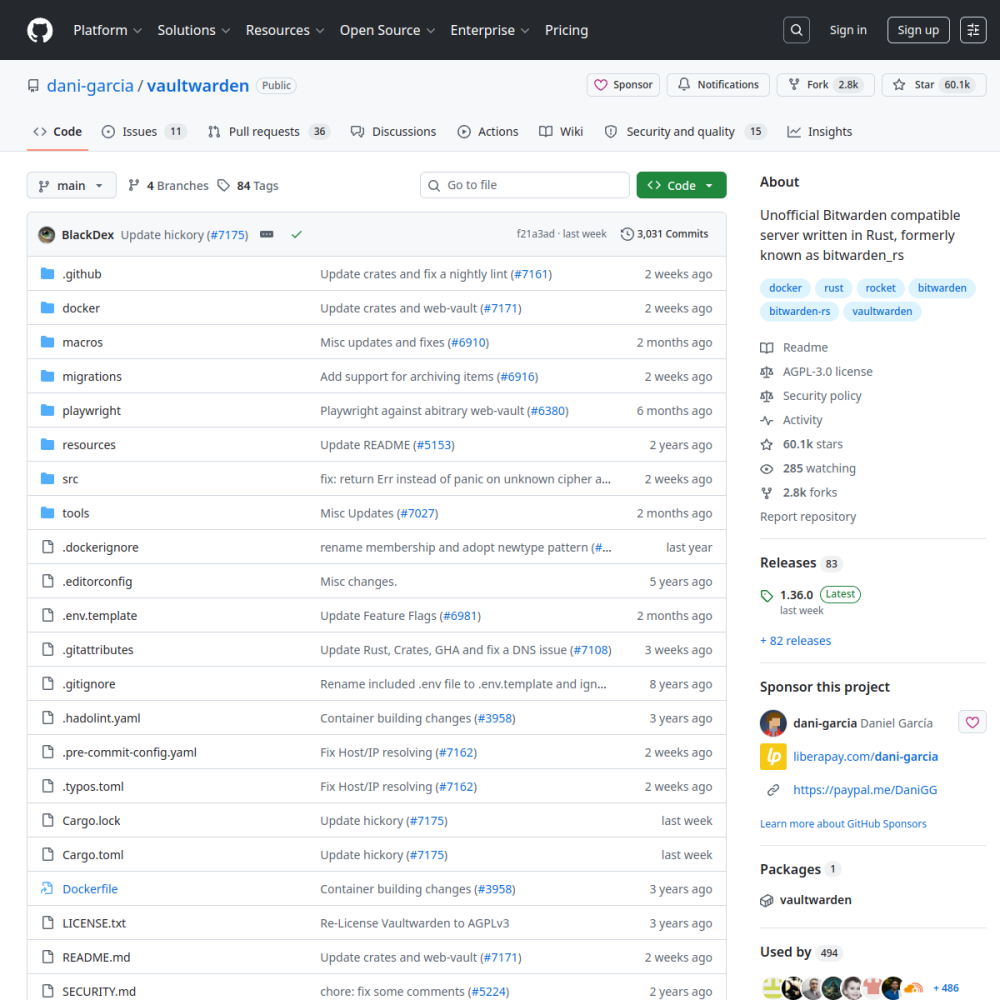Open the Pricing page

(x=566, y=30)
